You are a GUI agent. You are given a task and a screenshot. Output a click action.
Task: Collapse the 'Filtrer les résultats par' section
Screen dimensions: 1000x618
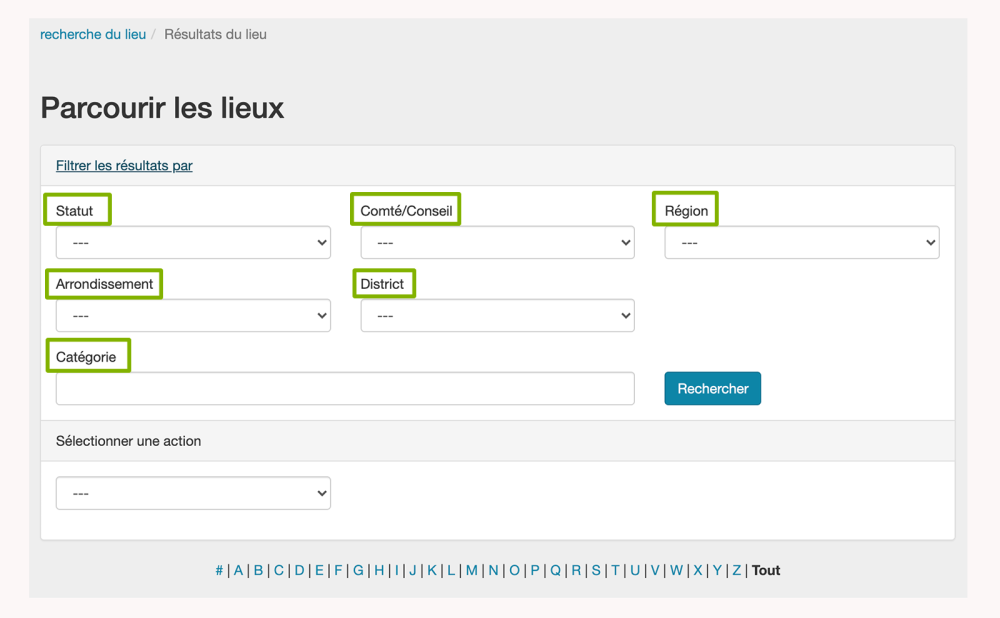tap(124, 166)
